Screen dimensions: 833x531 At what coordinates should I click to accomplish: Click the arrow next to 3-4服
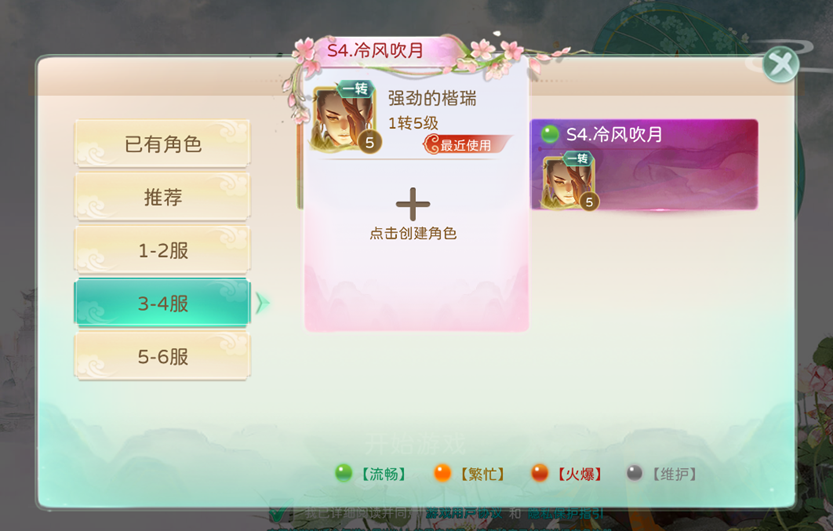click(262, 303)
